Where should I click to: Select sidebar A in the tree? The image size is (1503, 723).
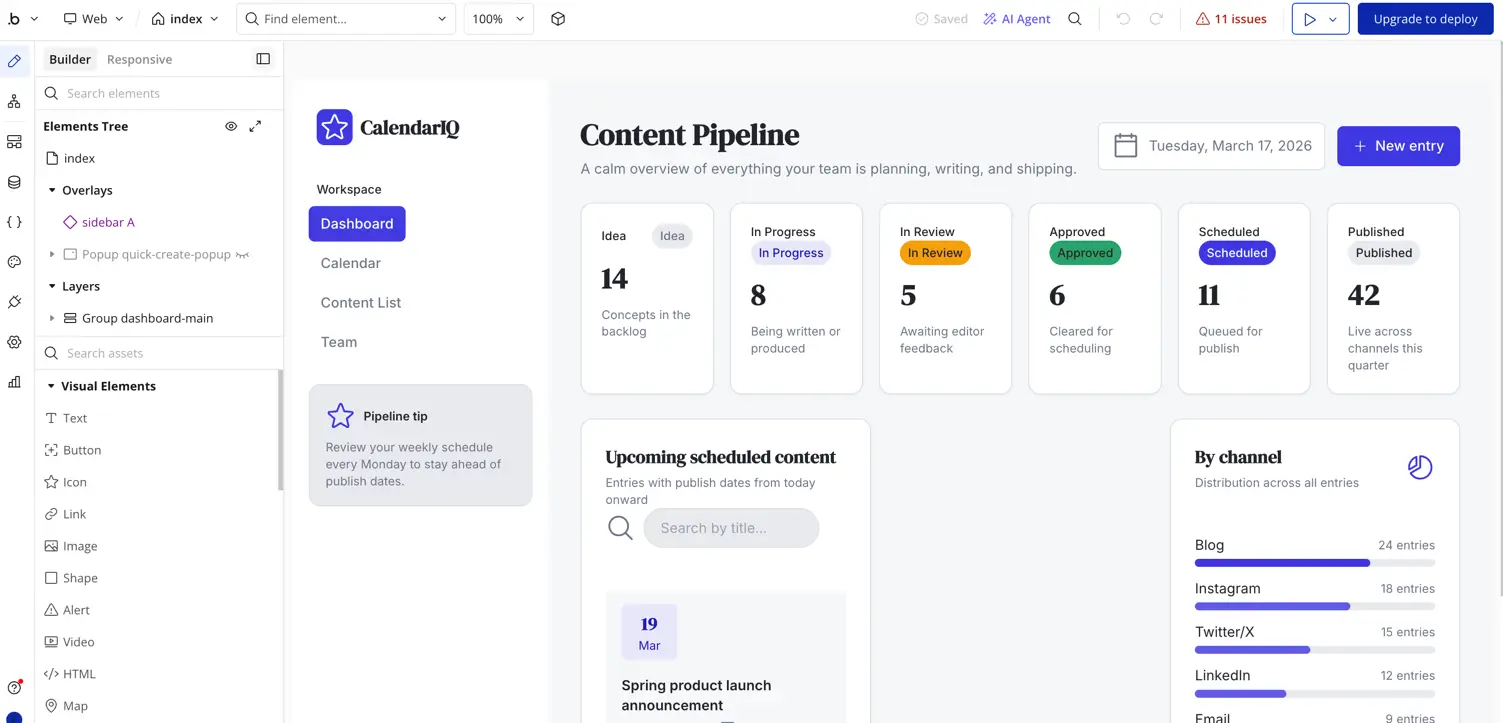(x=98, y=222)
